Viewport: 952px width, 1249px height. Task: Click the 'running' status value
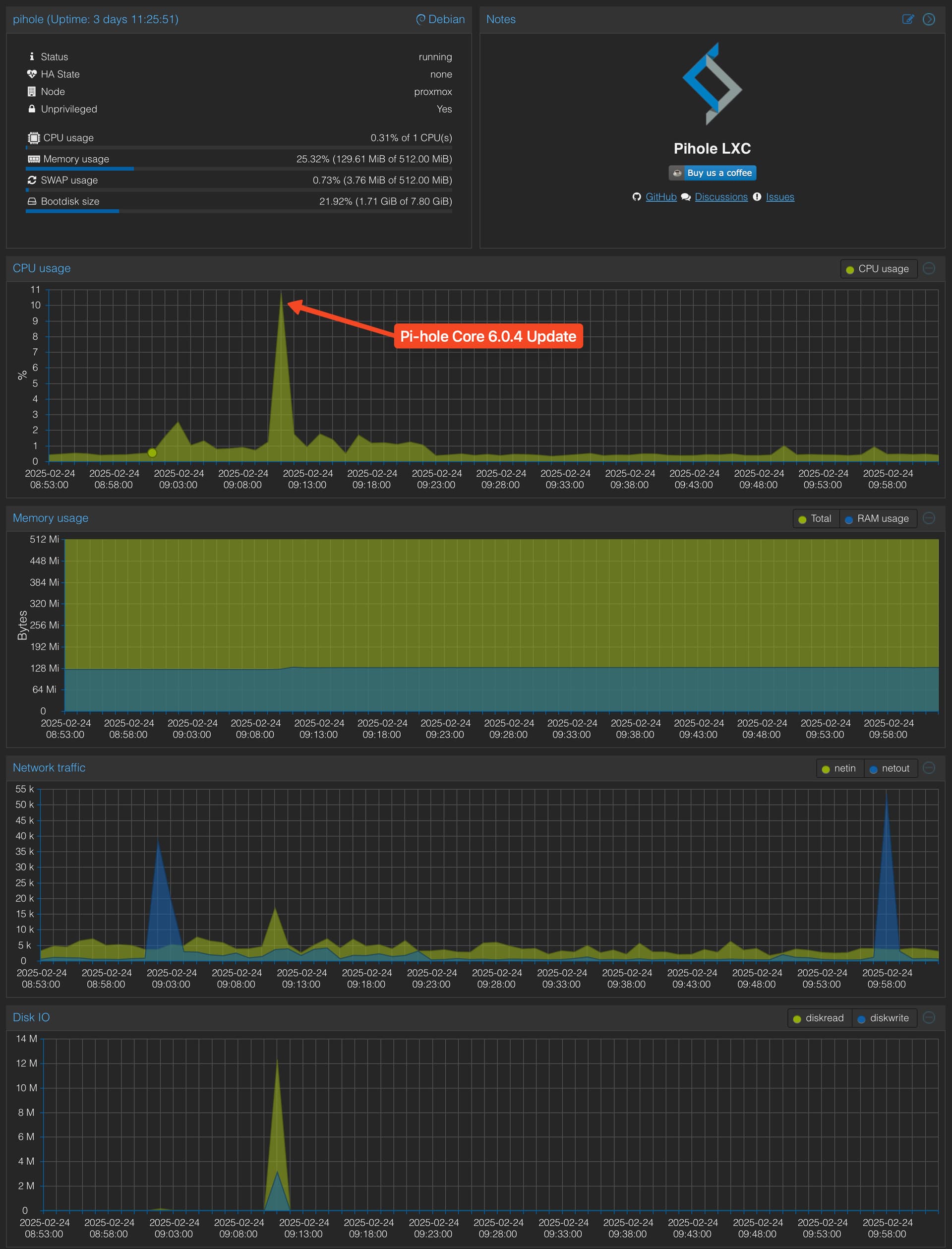(x=435, y=57)
